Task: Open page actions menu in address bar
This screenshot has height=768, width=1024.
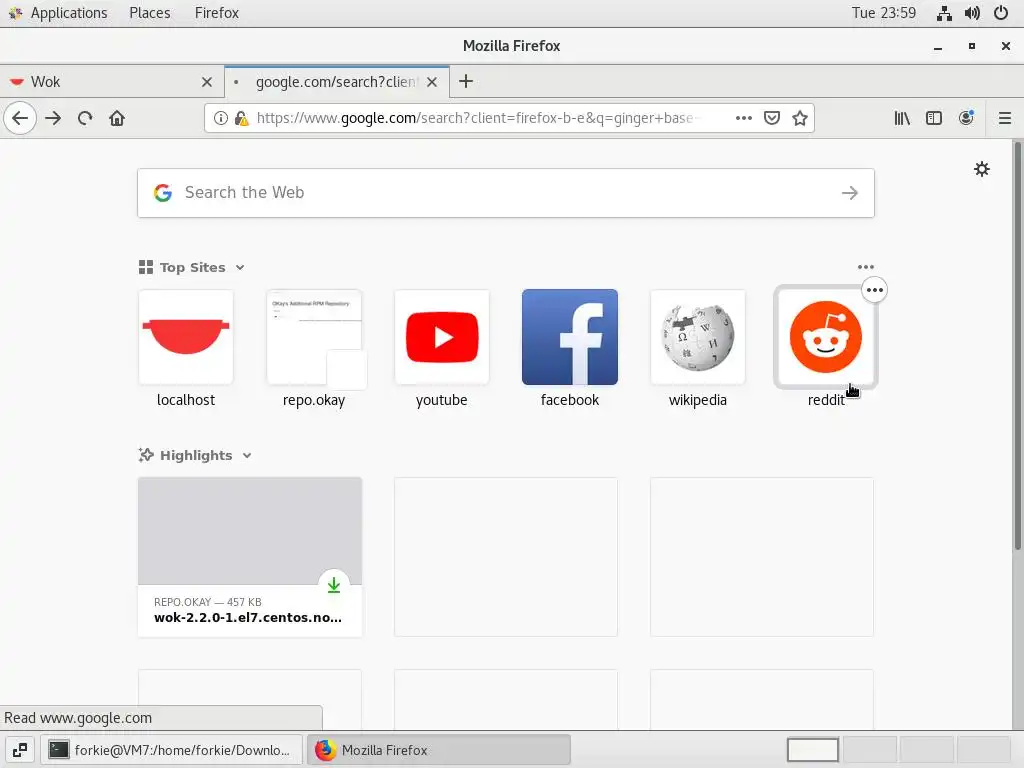Action: tap(743, 118)
